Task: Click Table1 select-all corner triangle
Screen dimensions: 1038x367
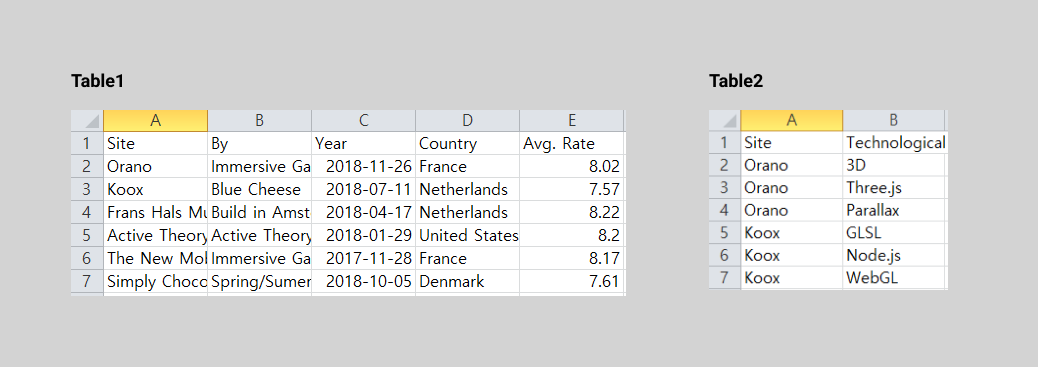Action: [x=87, y=121]
